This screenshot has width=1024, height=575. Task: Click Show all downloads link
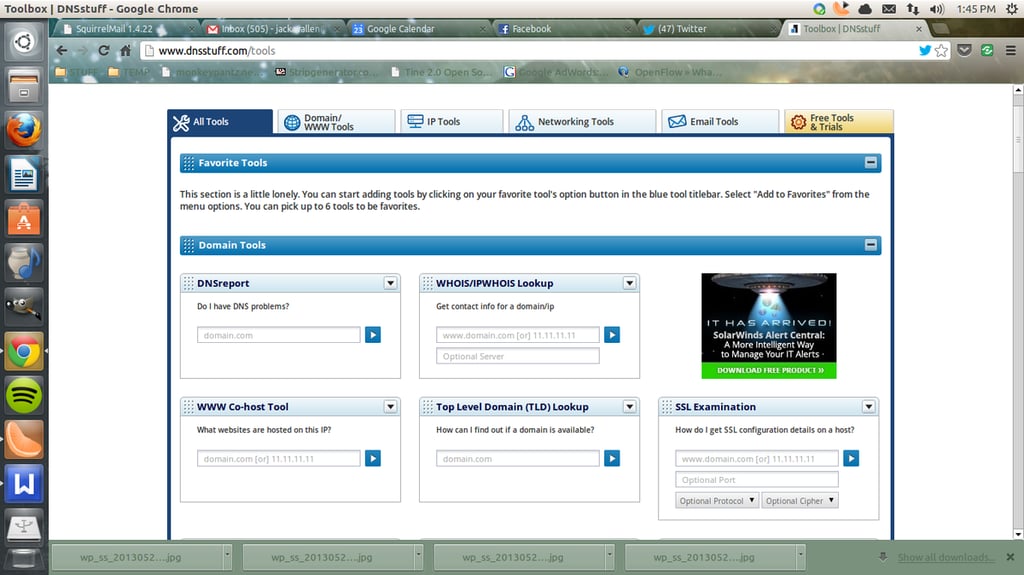coord(946,557)
